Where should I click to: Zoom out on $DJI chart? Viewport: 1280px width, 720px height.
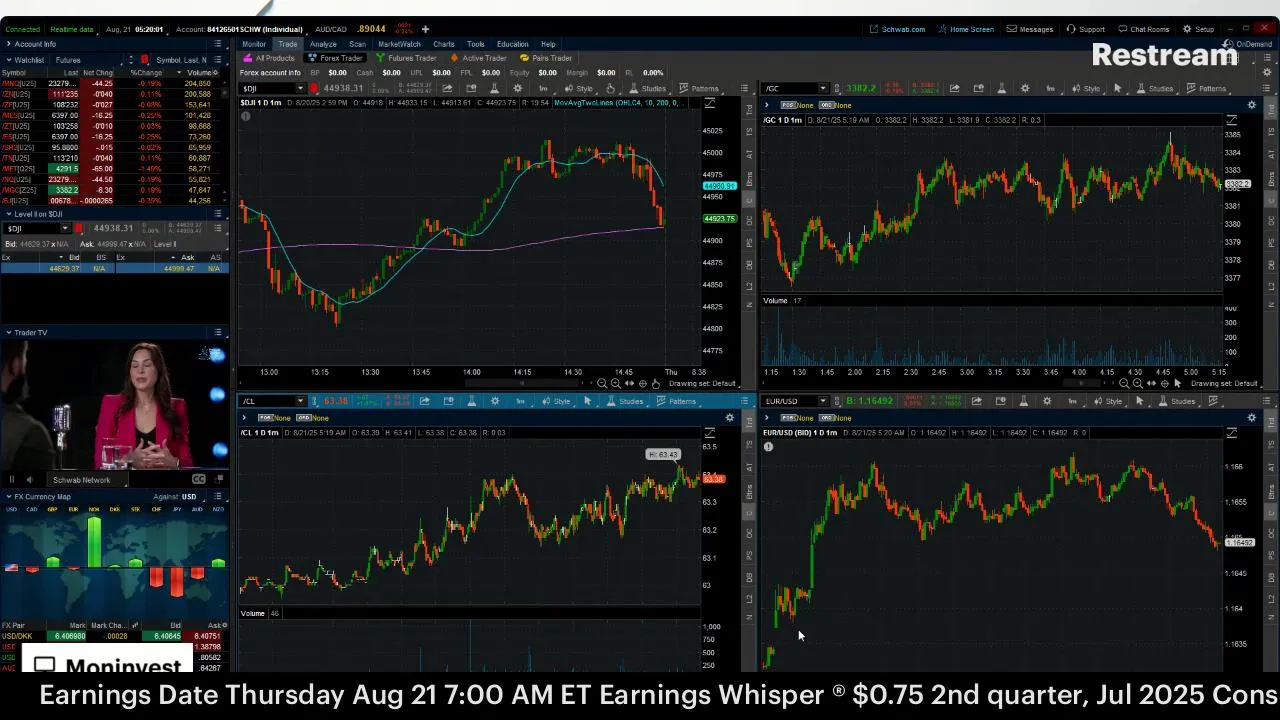click(602, 383)
